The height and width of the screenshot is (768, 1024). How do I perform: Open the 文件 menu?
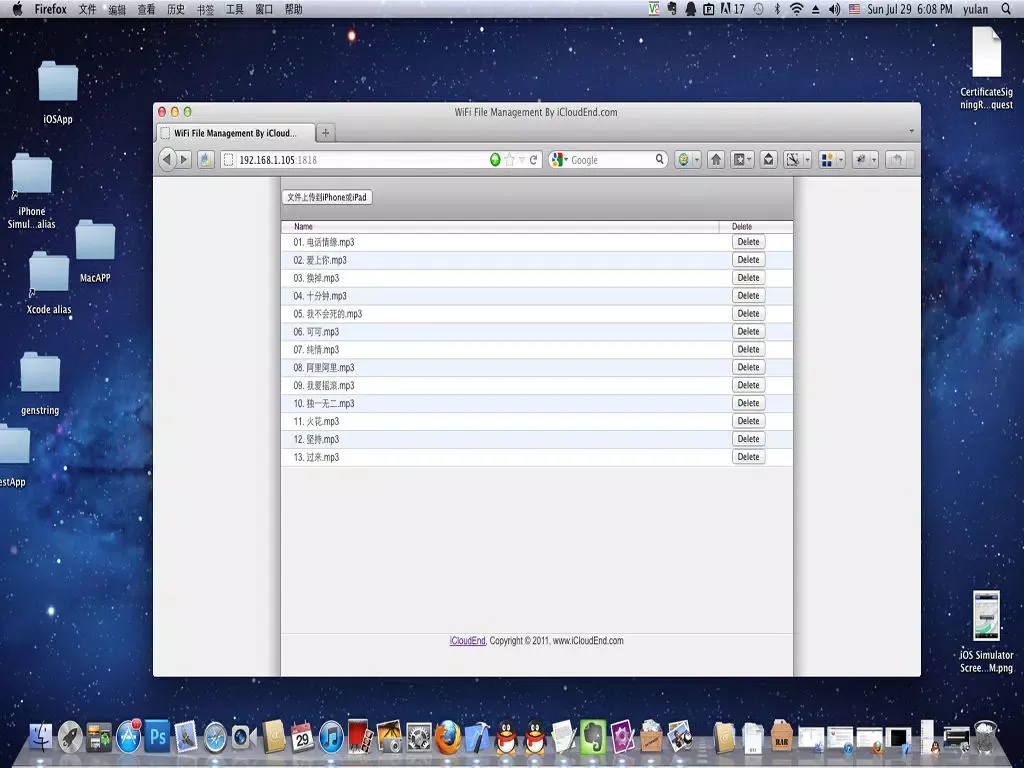pos(87,9)
